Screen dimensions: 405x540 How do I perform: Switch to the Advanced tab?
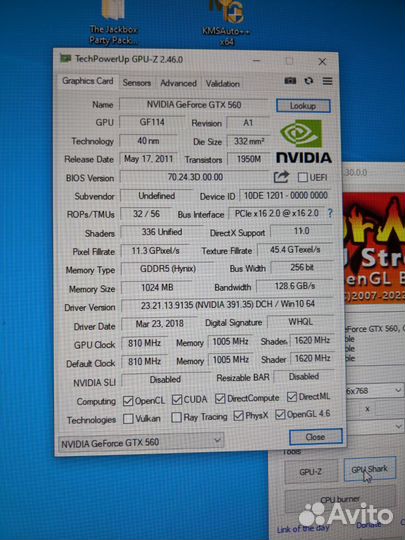click(x=178, y=83)
